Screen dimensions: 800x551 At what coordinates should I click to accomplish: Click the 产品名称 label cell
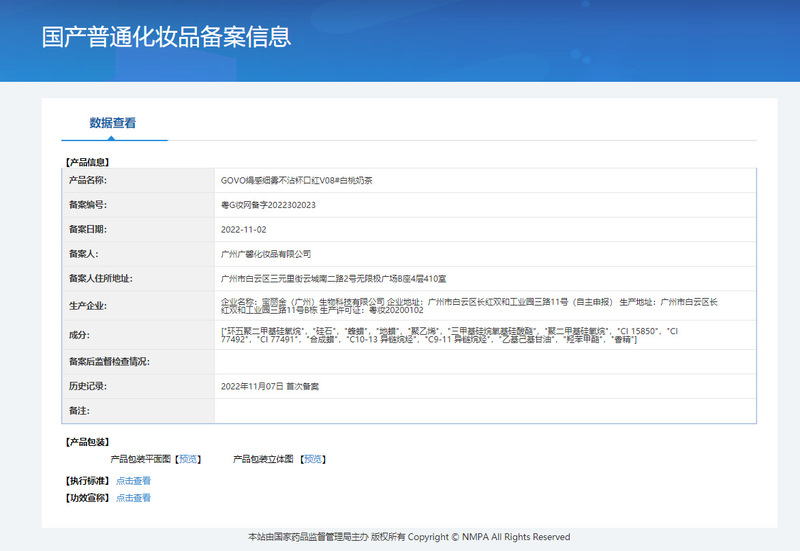coord(138,181)
